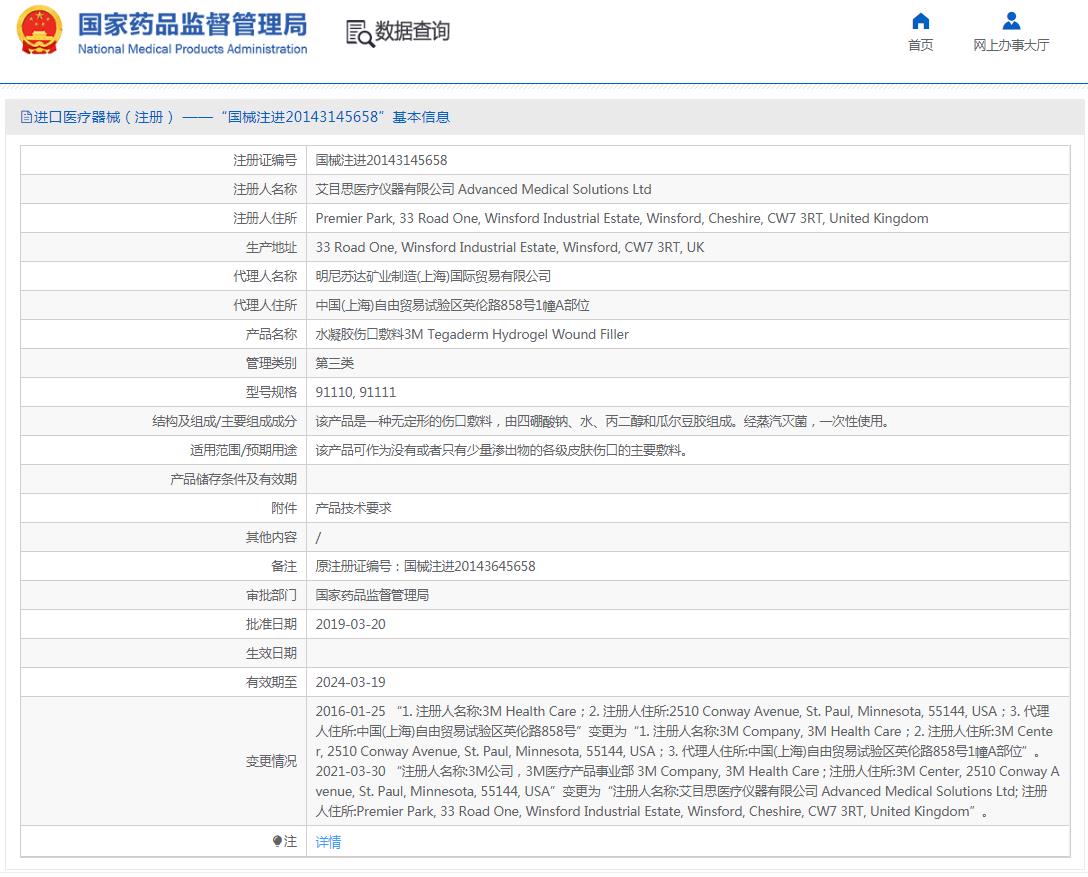Click the 管理类别 row label
This screenshot has height=877, width=1088.
click(271, 364)
